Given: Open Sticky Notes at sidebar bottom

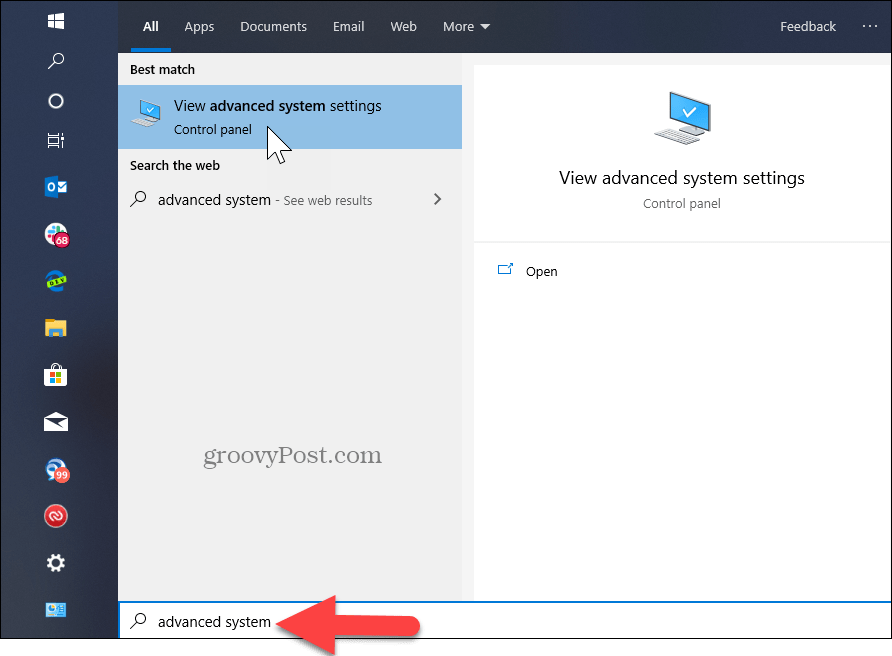Looking at the screenshot, I should 56,609.
